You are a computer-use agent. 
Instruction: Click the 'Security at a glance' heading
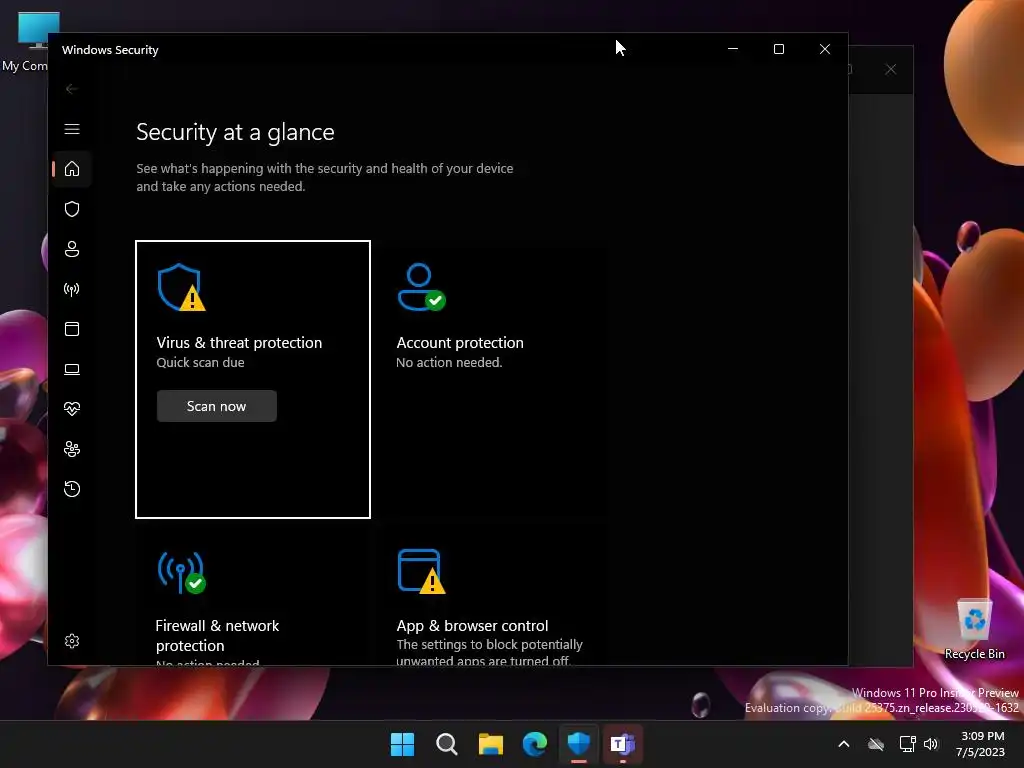pyautogui.click(x=235, y=133)
